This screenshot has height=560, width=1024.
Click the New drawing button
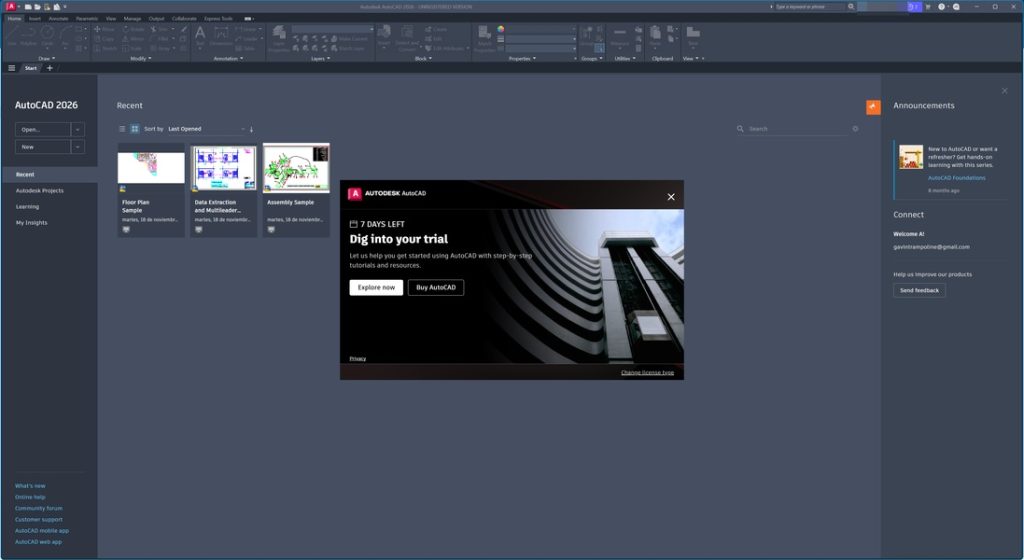point(42,147)
